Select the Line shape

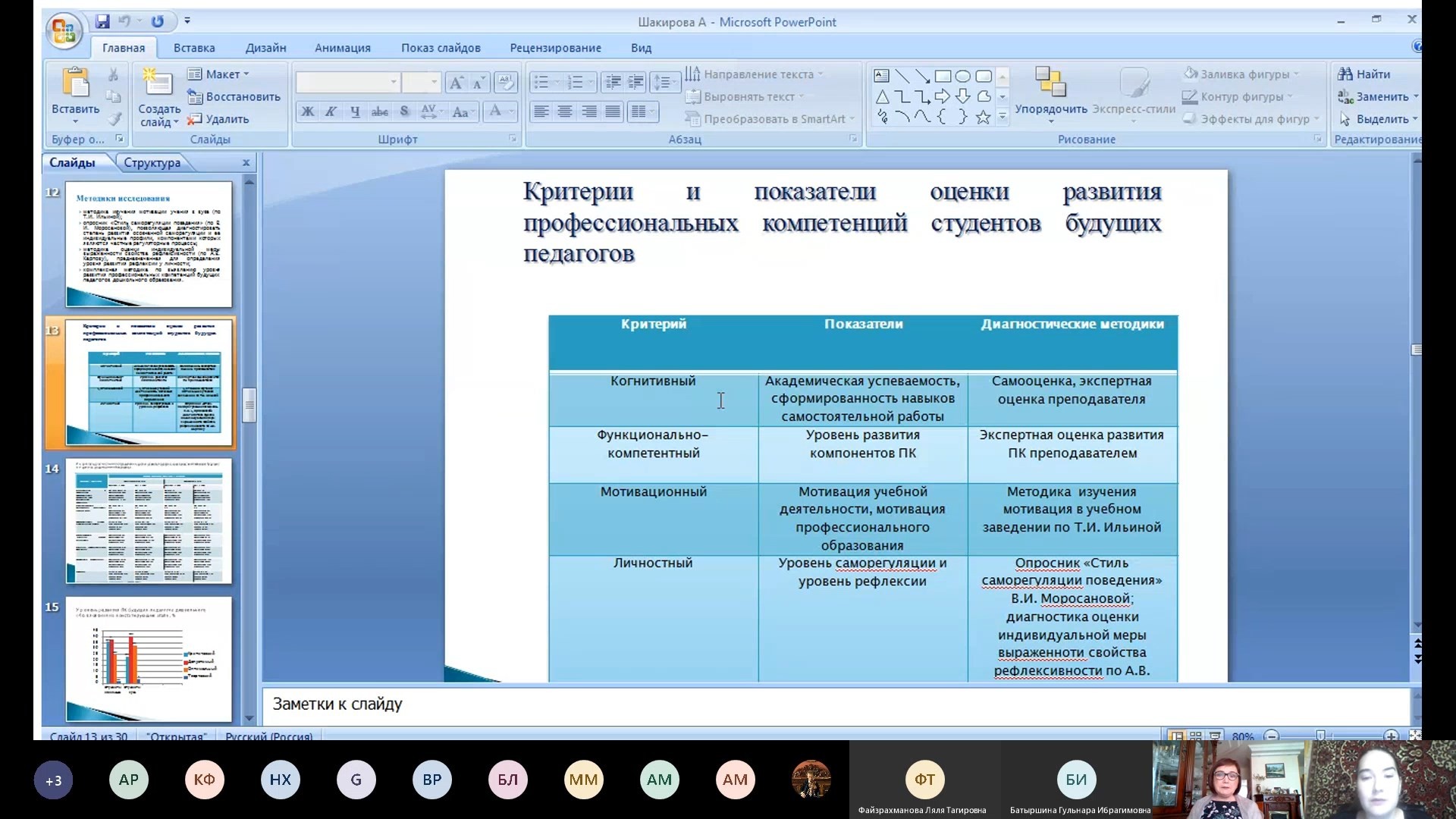[902, 76]
